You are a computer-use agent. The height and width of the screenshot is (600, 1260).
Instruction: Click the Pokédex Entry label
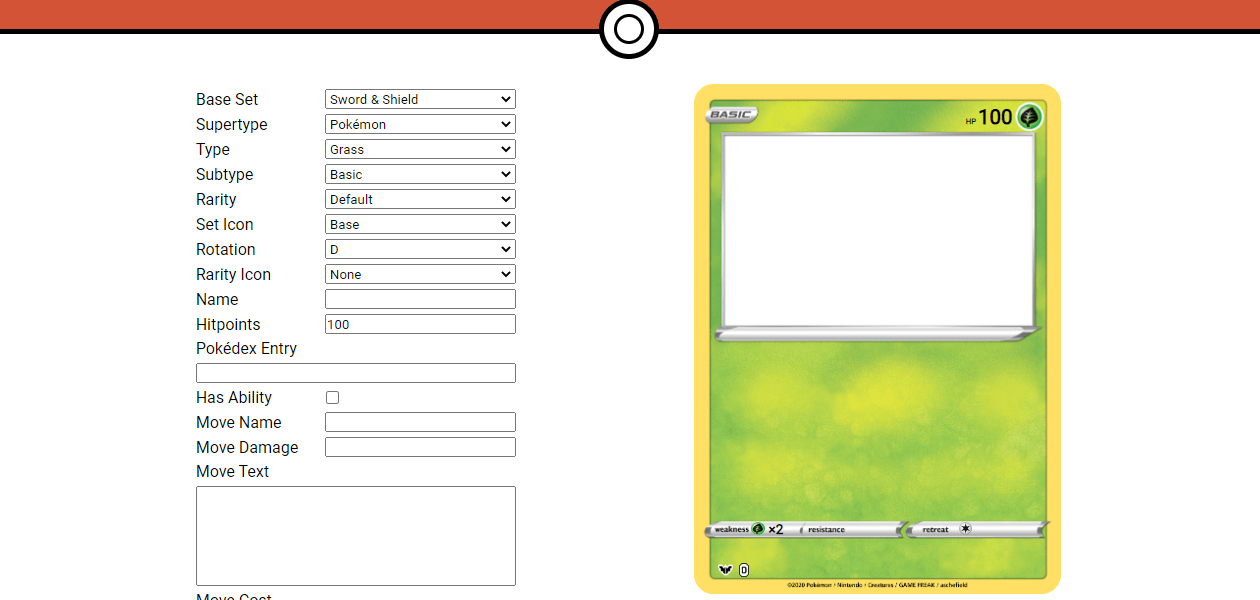click(x=246, y=348)
